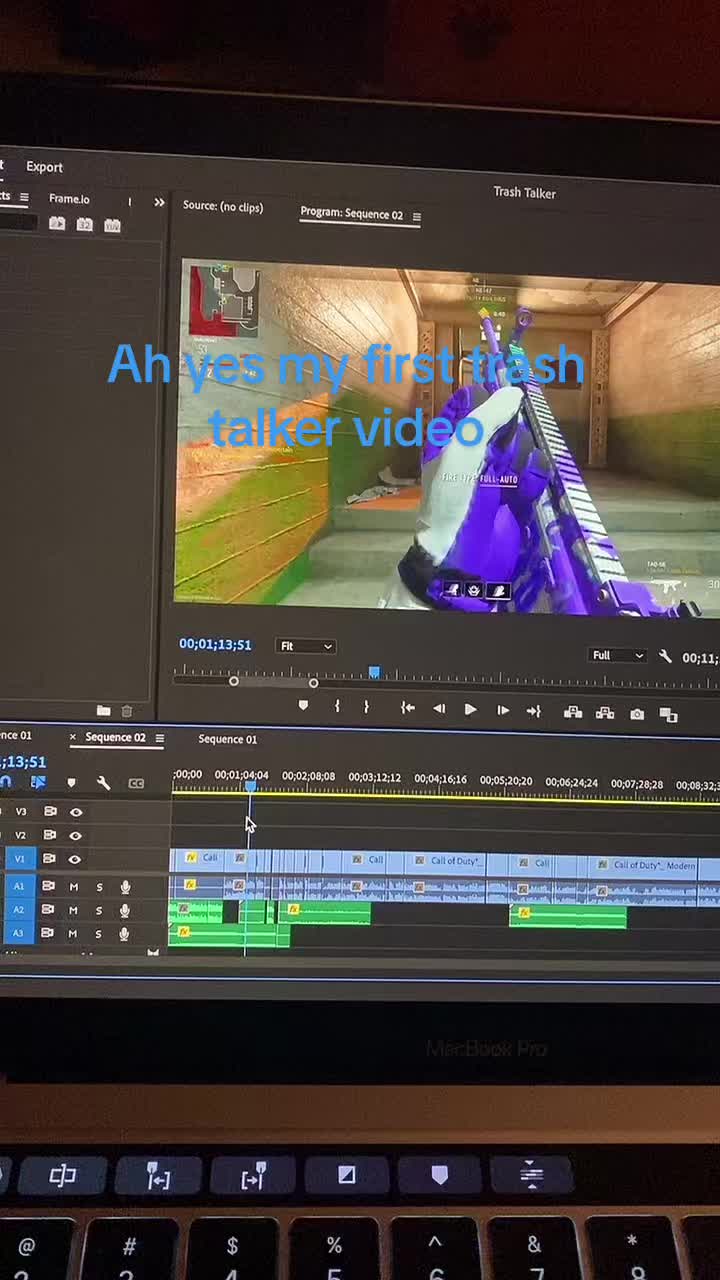Target the A2 track

point(18,910)
